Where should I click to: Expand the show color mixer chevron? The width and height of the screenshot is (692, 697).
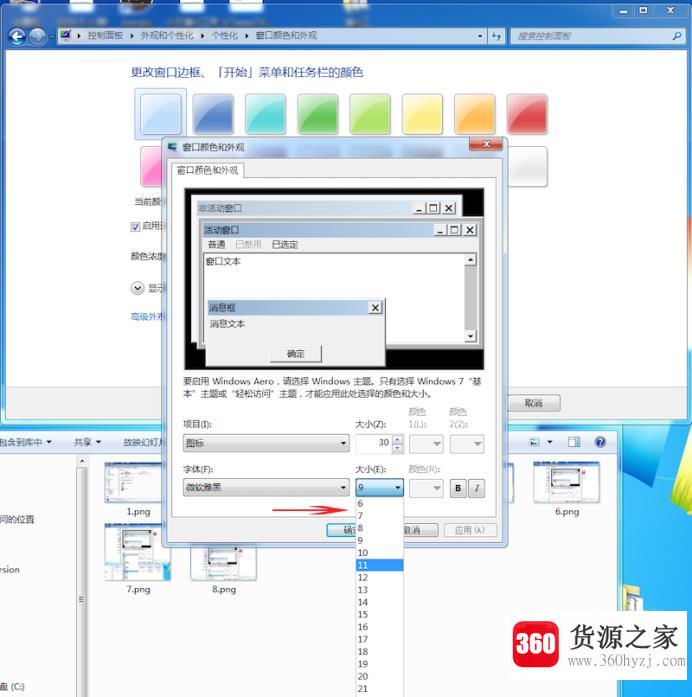[137, 288]
